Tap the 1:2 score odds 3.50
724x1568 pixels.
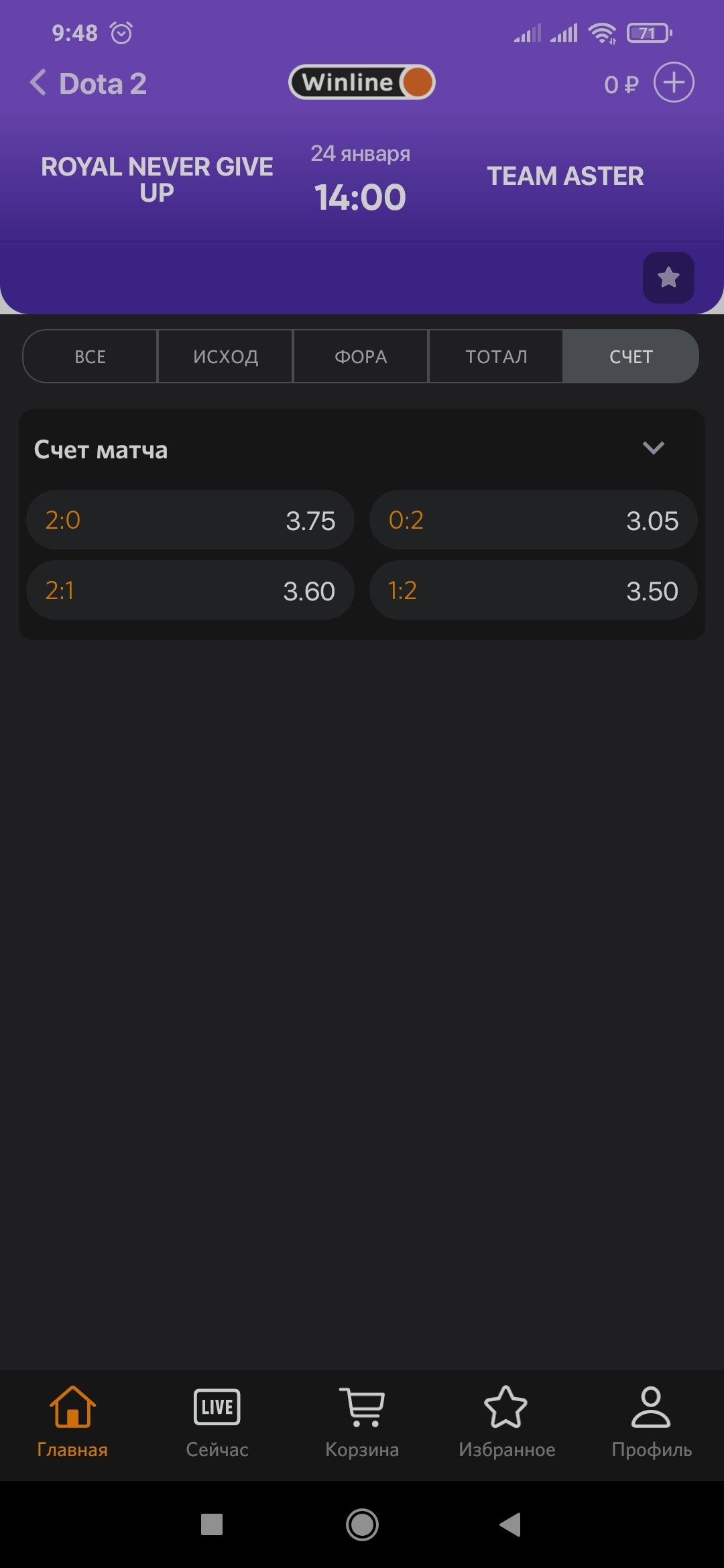point(533,591)
